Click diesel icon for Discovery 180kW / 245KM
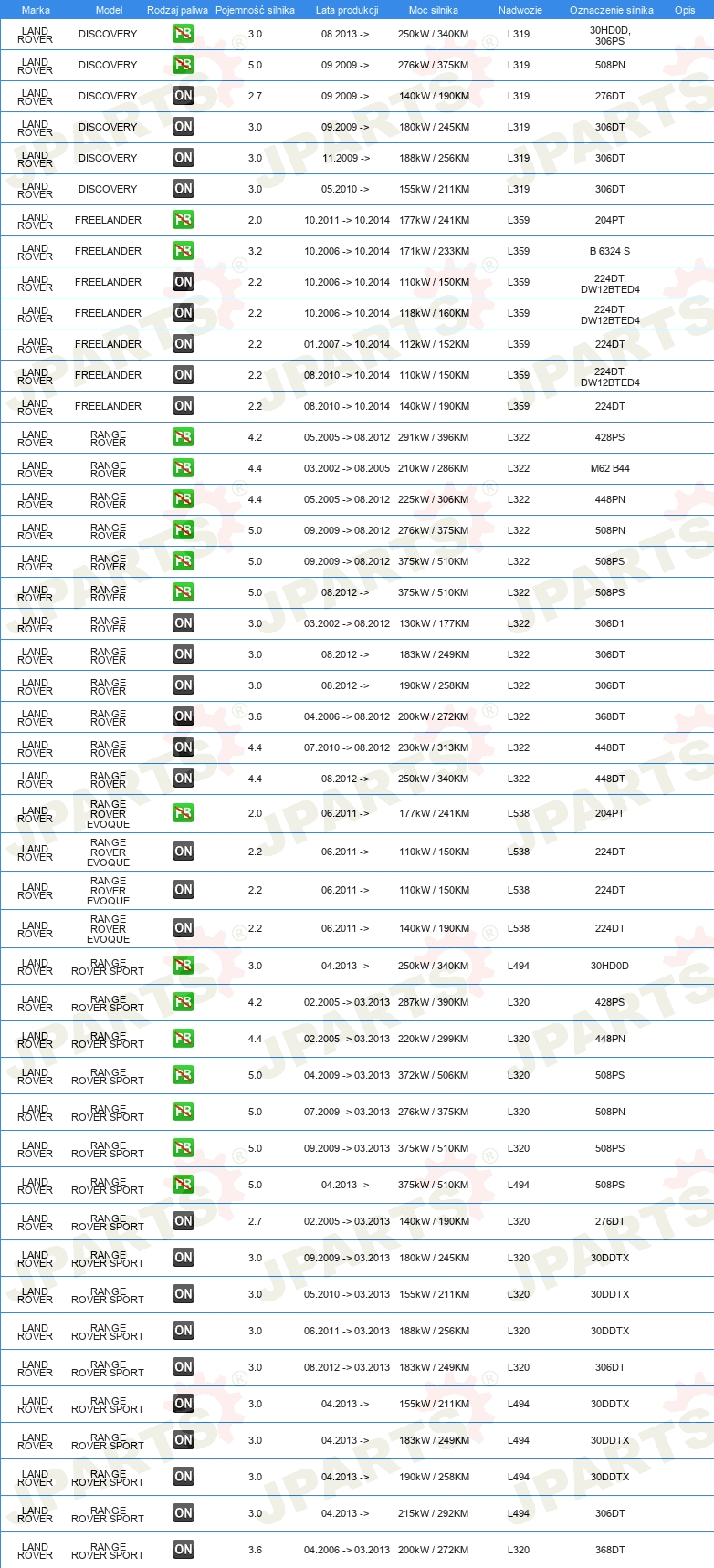This screenshot has width=714, height=1568. (x=184, y=127)
